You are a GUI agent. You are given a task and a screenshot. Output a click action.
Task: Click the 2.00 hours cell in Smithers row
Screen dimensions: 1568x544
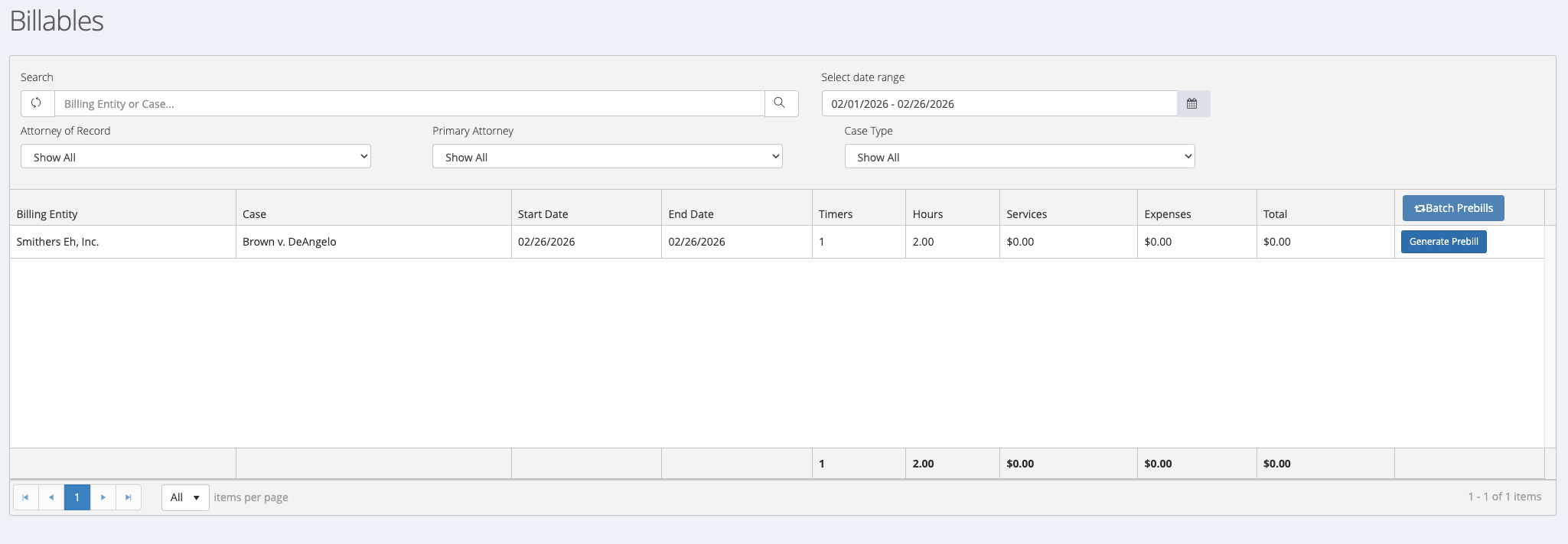(x=953, y=242)
